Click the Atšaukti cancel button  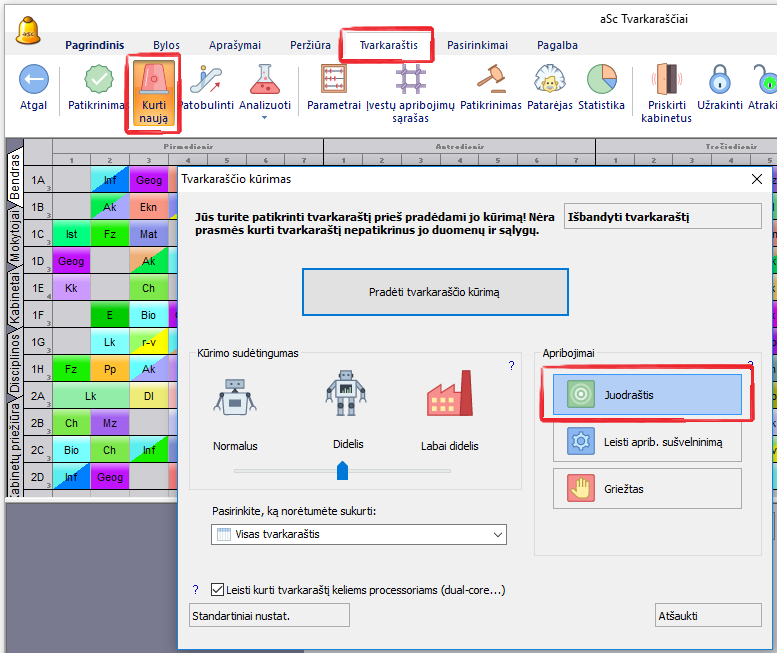coord(705,615)
